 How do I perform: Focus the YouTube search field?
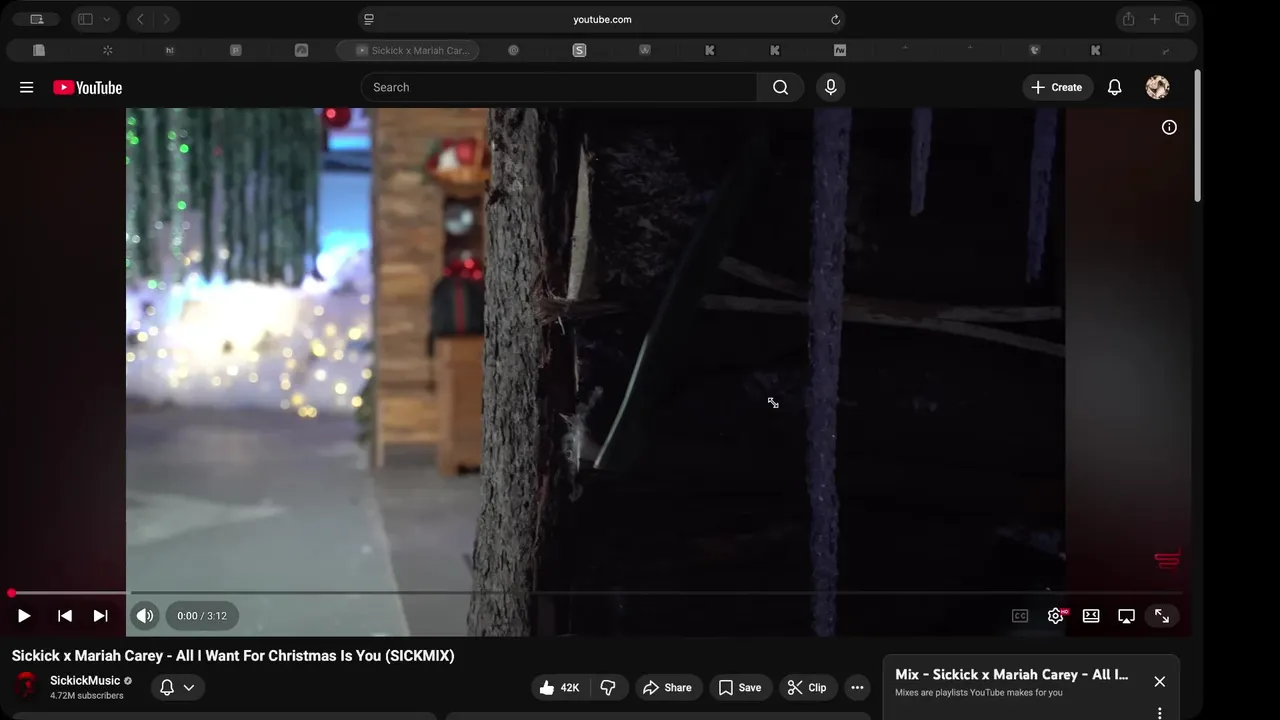(559, 87)
